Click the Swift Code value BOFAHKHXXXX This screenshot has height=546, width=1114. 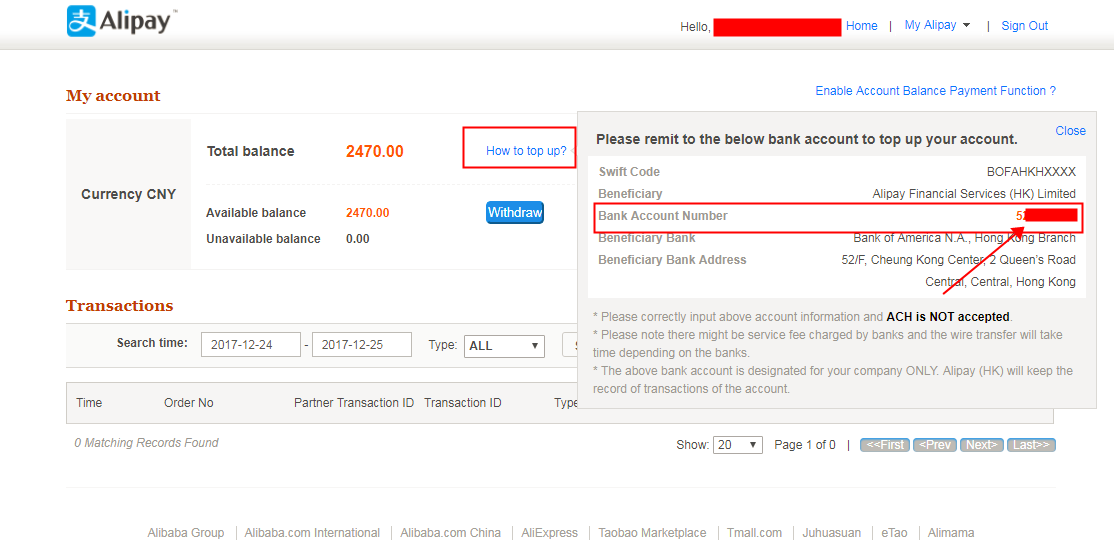[1031, 172]
